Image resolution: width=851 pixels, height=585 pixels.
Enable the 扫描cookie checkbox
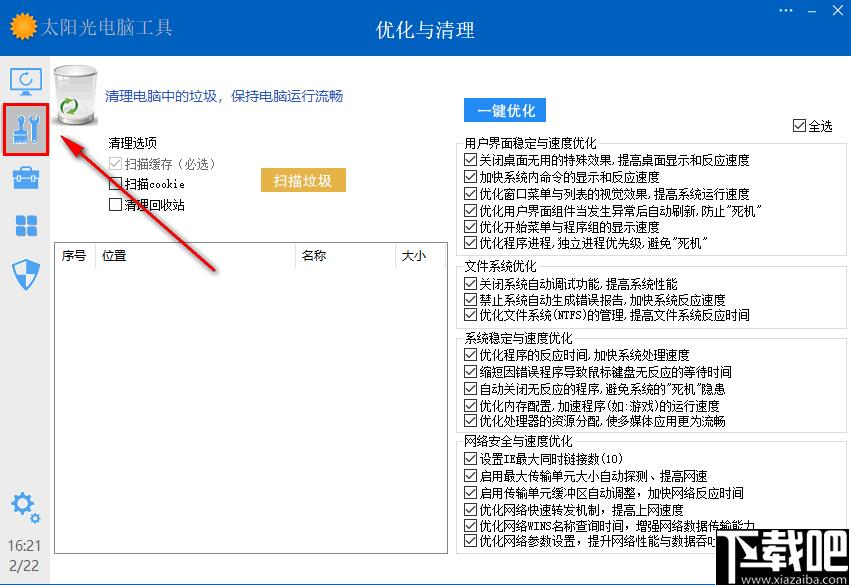click(115, 184)
